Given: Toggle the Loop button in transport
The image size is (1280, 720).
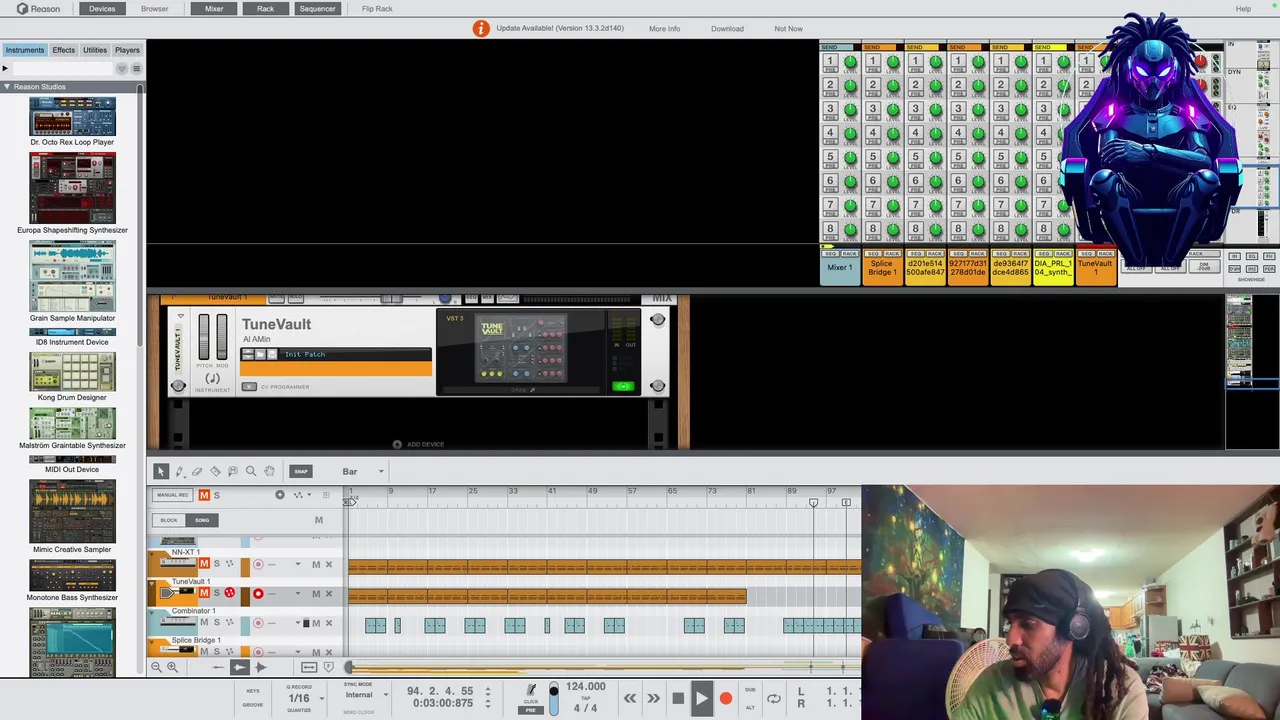Looking at the screenshot, I should point(774,699).
